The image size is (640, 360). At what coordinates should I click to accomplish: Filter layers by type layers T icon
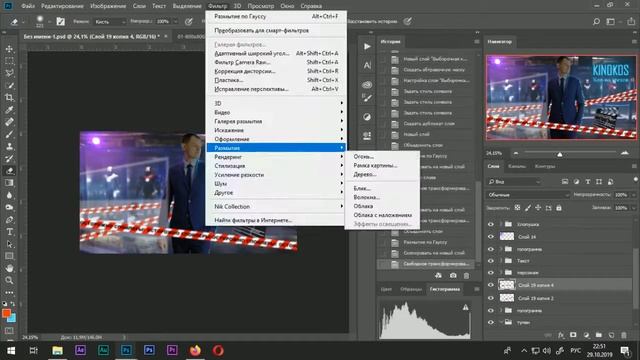[x=588, y=182]
